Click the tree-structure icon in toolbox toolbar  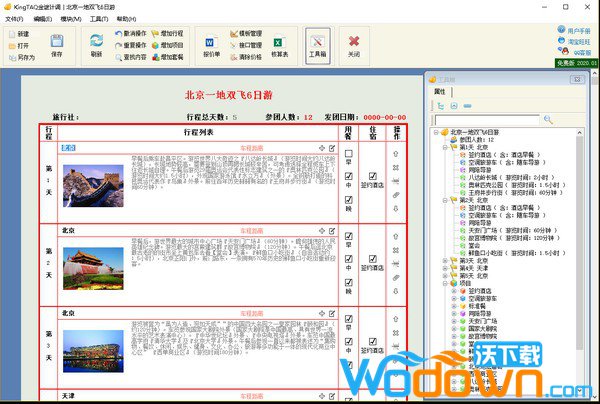(x=441, y=106)
